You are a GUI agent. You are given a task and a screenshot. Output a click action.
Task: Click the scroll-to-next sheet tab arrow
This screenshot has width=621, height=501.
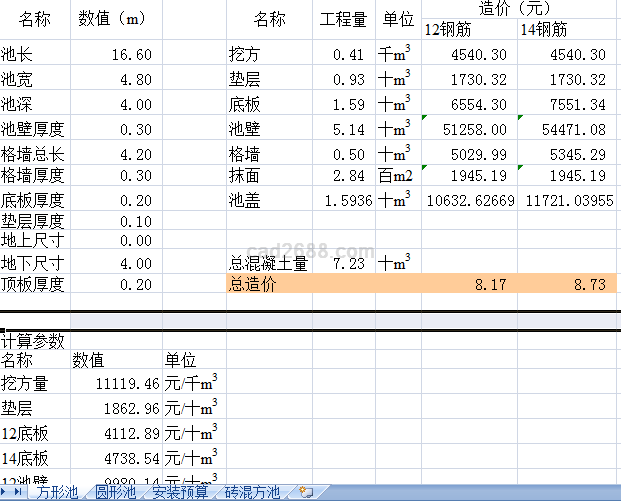click(x=5, y=492)
